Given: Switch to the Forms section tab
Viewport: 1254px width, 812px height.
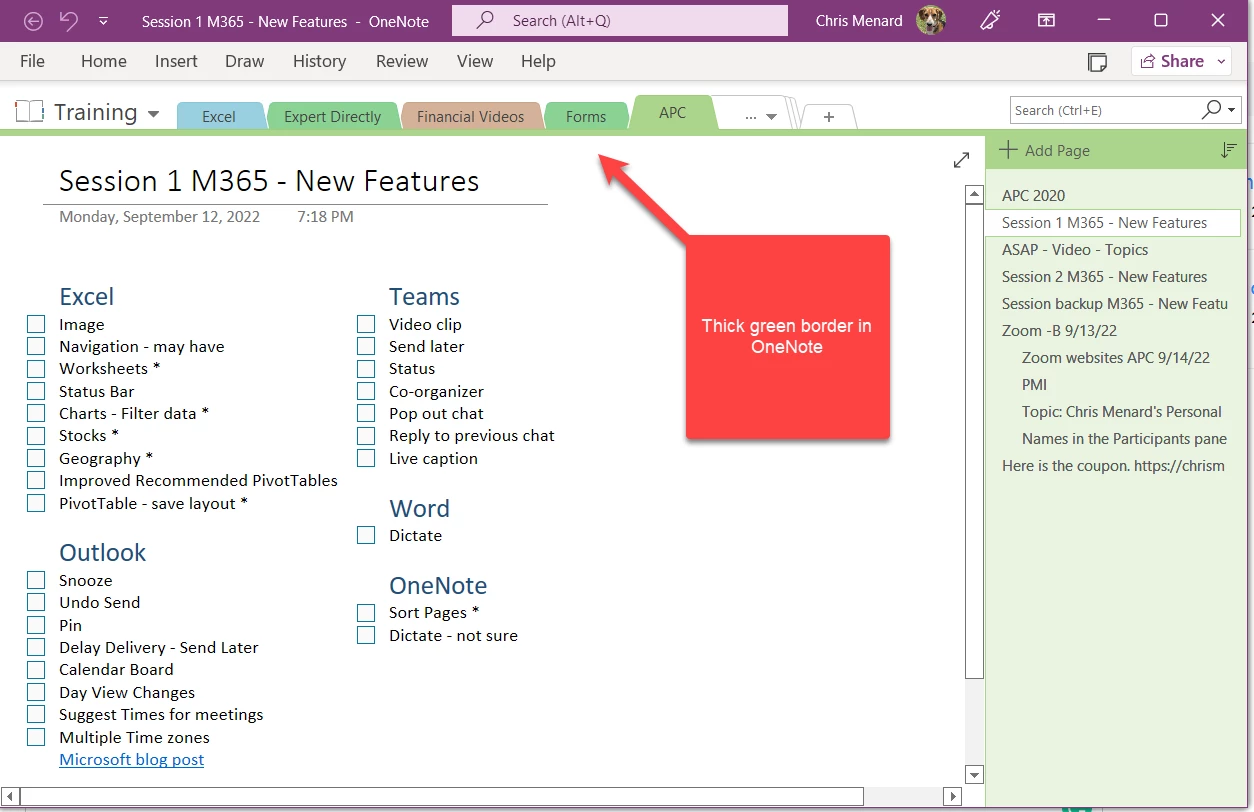Looking at the screenshot, I should 586,116.
